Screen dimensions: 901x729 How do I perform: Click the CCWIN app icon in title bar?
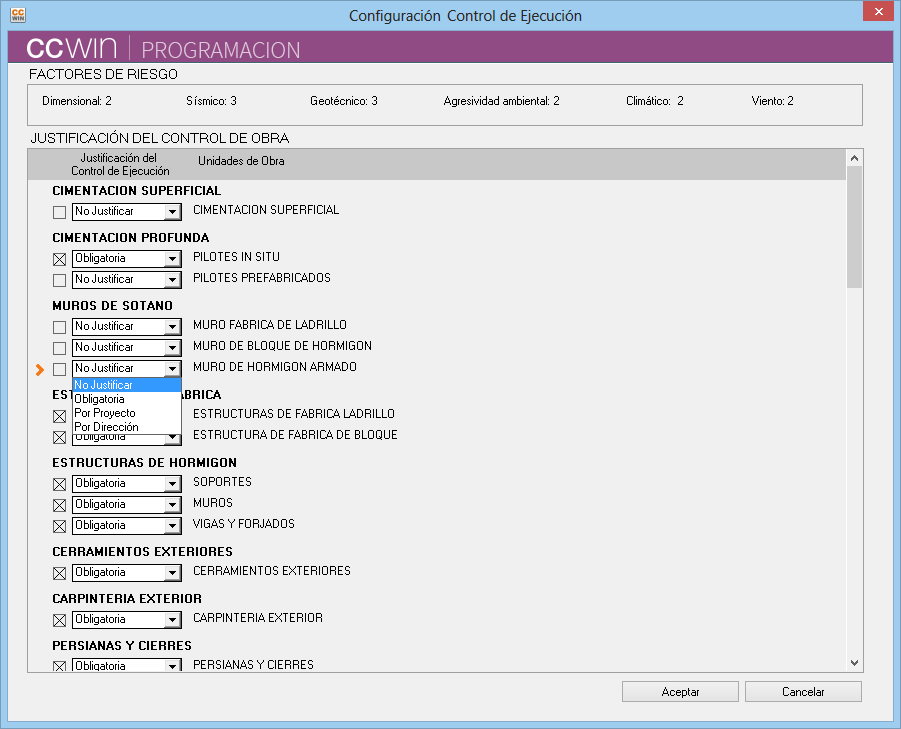(x=18, y=15)
